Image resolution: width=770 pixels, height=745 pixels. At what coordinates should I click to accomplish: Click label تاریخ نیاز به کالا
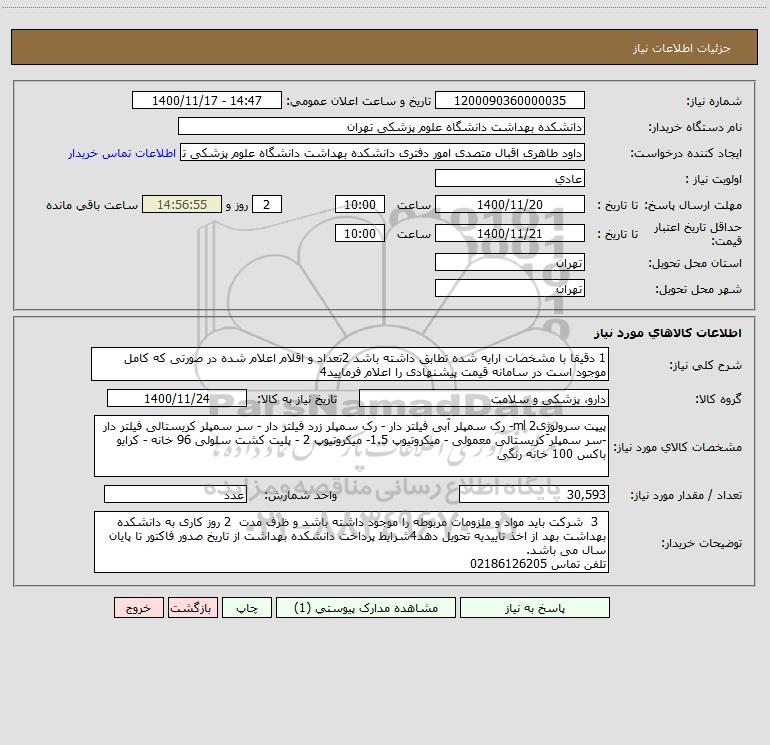pyautogui.click(x=297, y=399)
